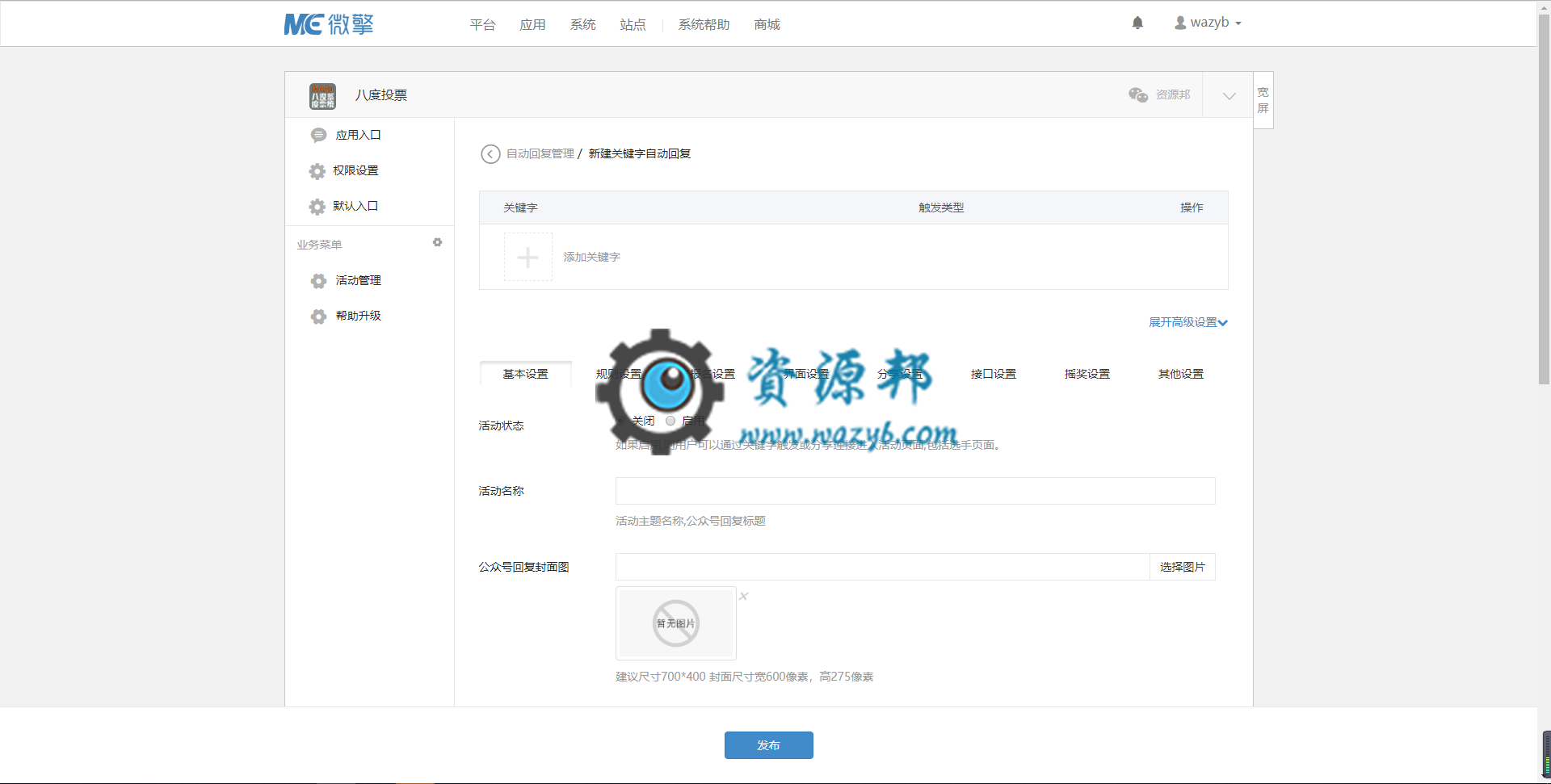Click the user avatar icon beside wazyb
The width and height of the screenshot is (1551, 784).
tap(1180, 23)
